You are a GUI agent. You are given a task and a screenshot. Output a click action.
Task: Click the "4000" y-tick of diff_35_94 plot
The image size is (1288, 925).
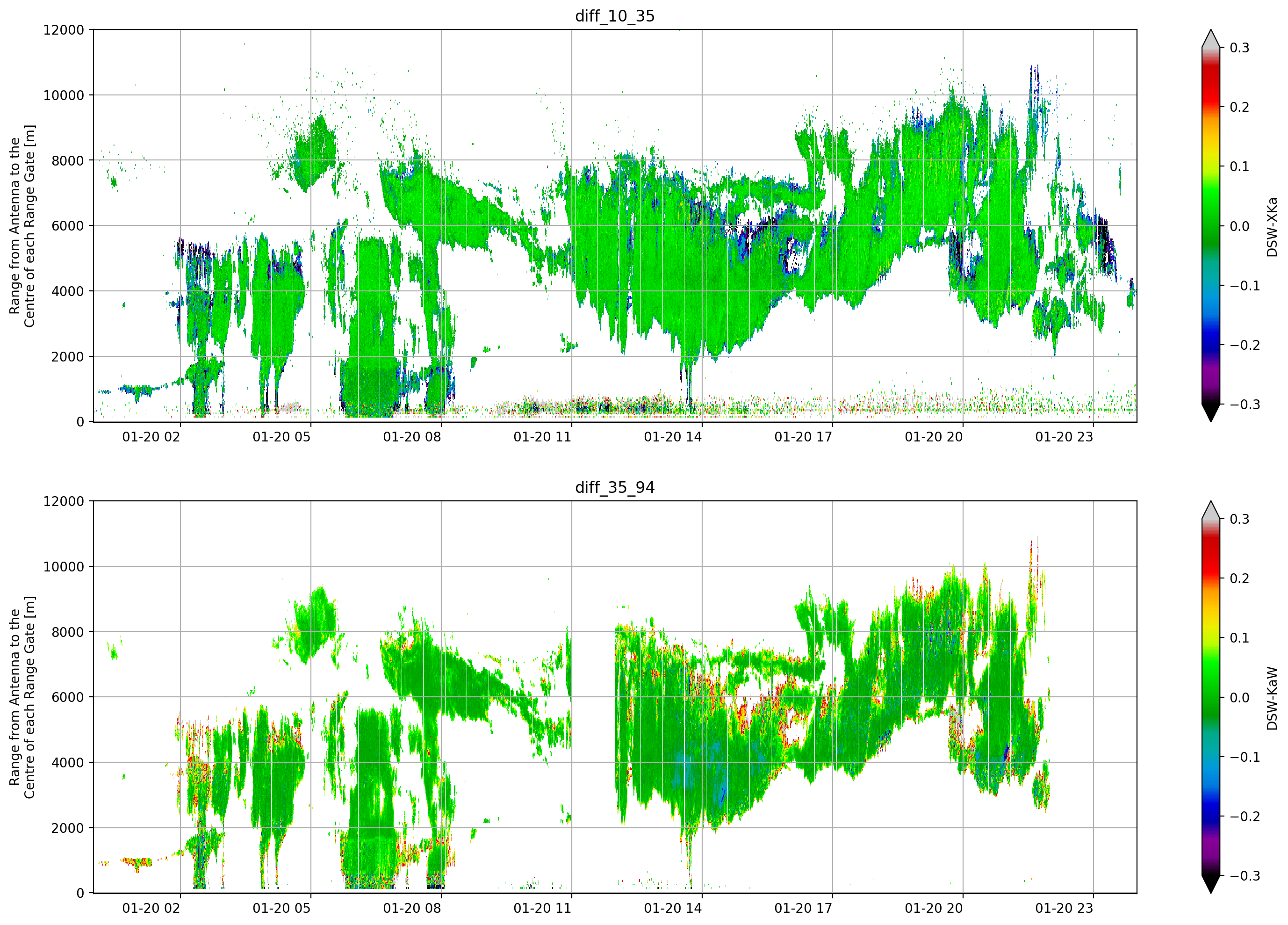(68, 763)
